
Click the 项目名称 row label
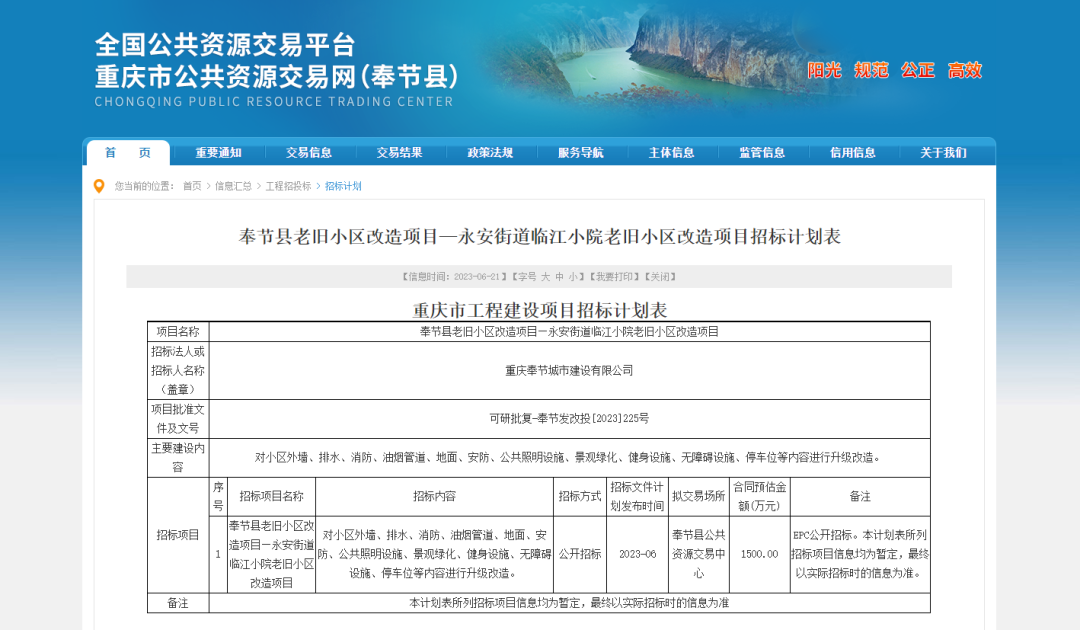(x=178, y=332)
